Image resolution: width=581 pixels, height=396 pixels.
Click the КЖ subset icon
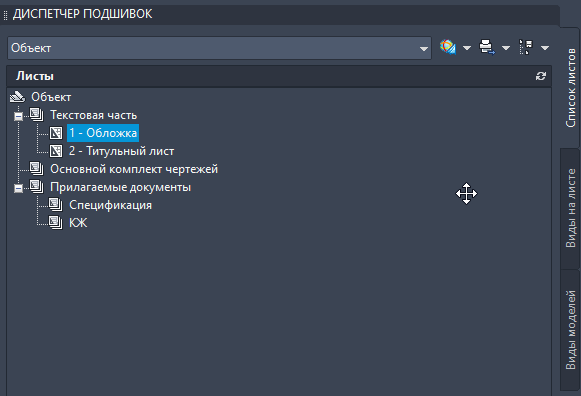tap(56, 223)
